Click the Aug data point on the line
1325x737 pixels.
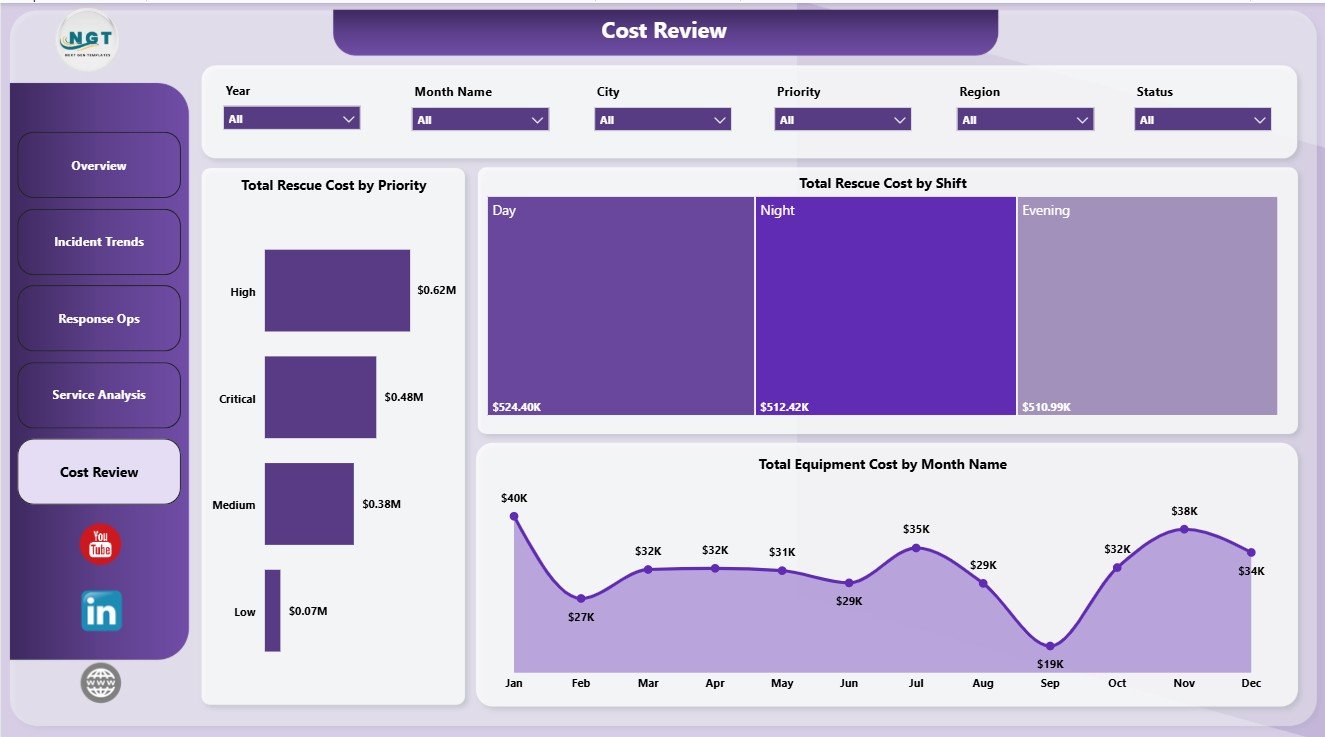[983, 583]
